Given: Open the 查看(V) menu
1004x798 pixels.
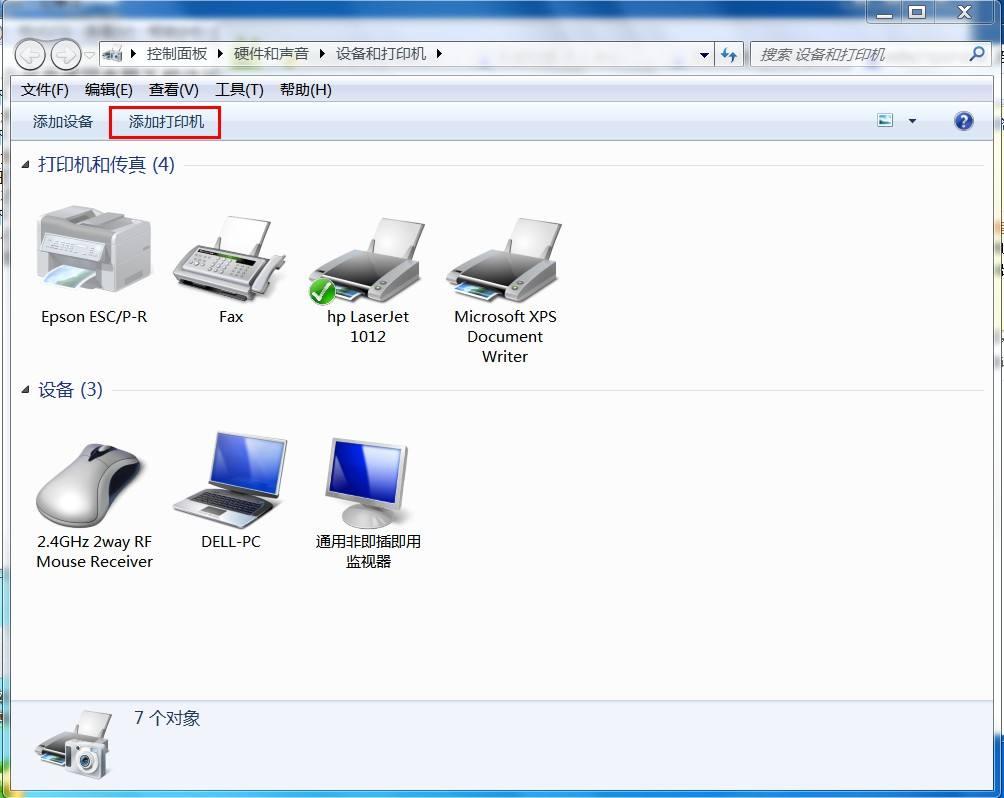Looking at the screenshot, I should point(174,90).
